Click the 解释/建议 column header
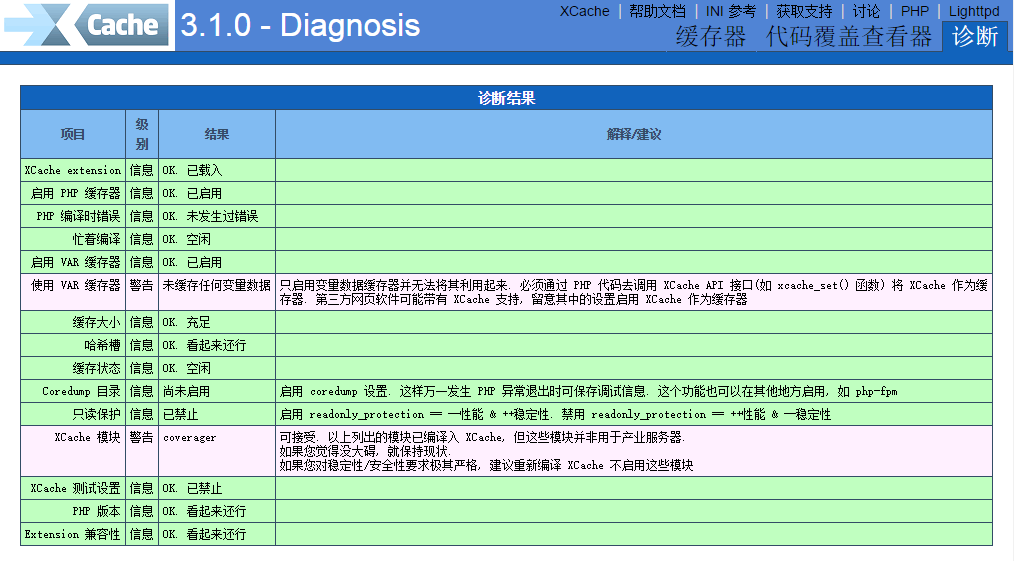The width and height of the screenshot is (1014, 561). (633, 134)
